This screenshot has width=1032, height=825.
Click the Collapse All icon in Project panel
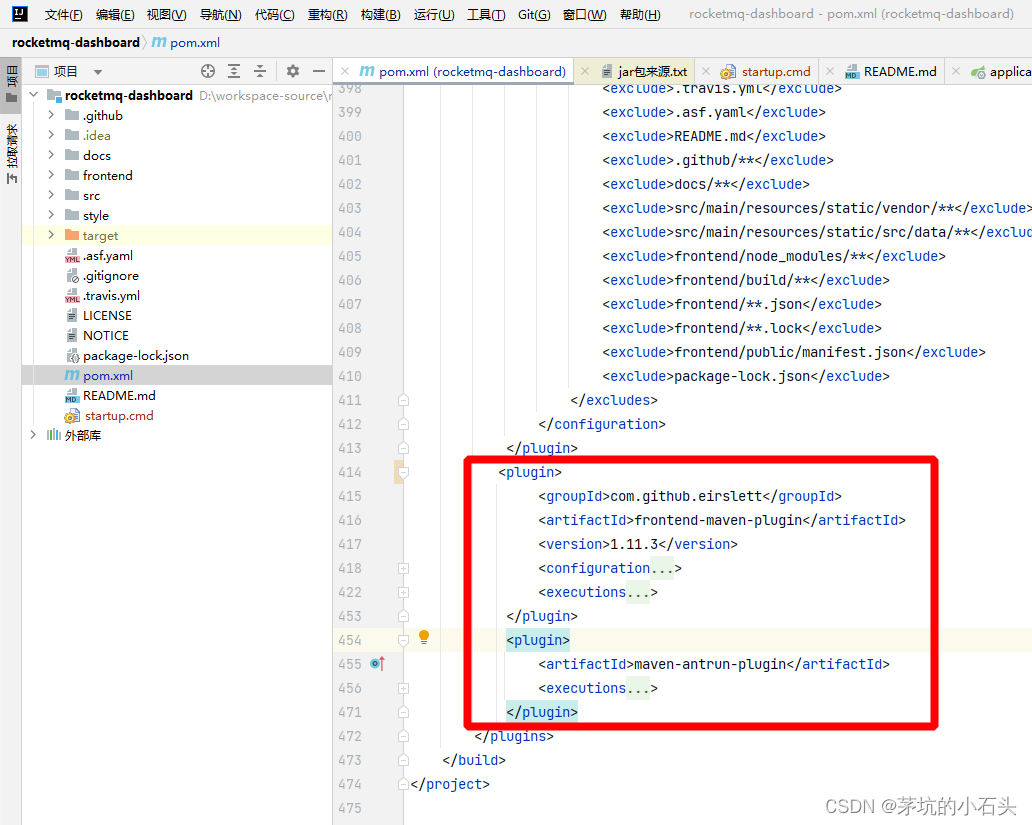[258, 71]
